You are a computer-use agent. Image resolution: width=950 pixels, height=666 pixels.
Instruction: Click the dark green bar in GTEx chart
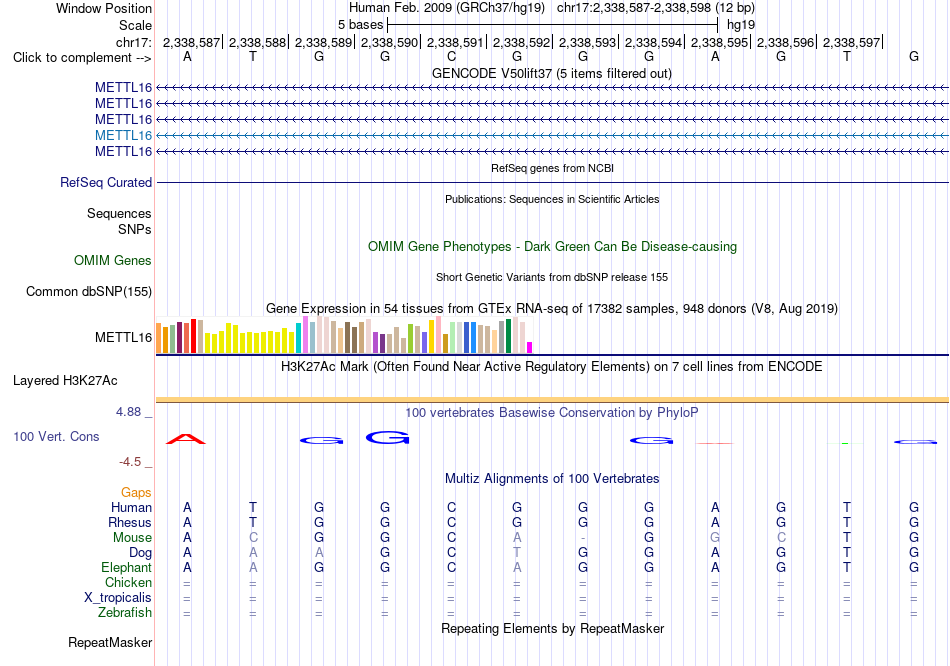click(x=509, y=336)
